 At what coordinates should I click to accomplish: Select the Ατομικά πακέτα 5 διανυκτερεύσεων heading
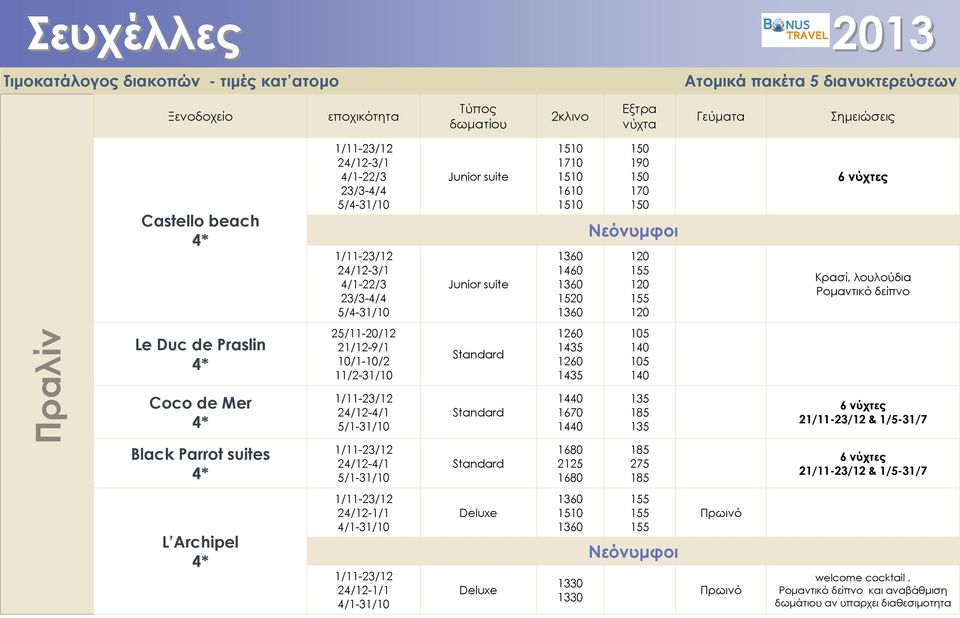[820, 81]
